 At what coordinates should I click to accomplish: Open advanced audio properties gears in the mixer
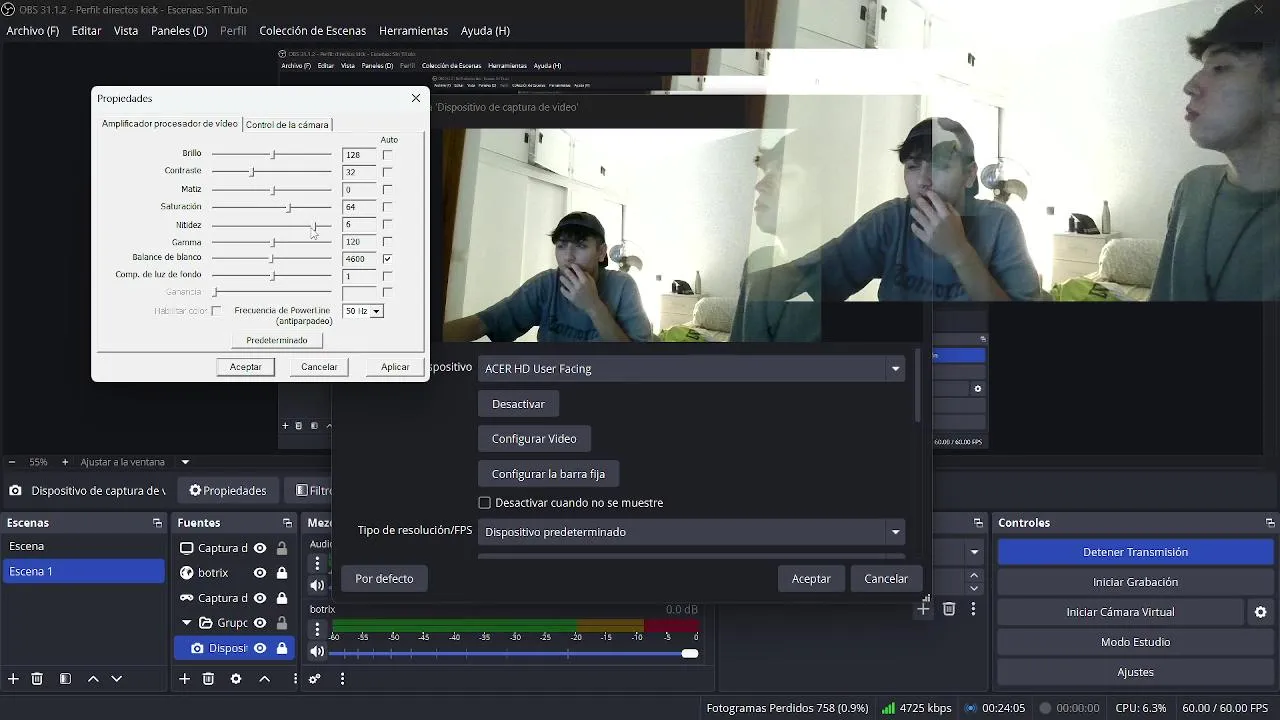(x=314, y=679)
